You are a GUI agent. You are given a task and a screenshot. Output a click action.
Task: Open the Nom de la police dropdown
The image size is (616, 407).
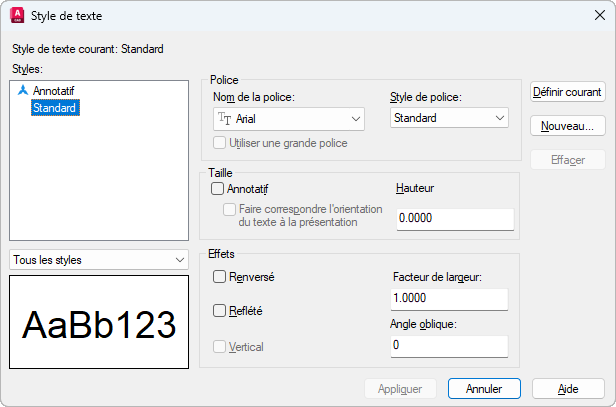tap(289, 119)
